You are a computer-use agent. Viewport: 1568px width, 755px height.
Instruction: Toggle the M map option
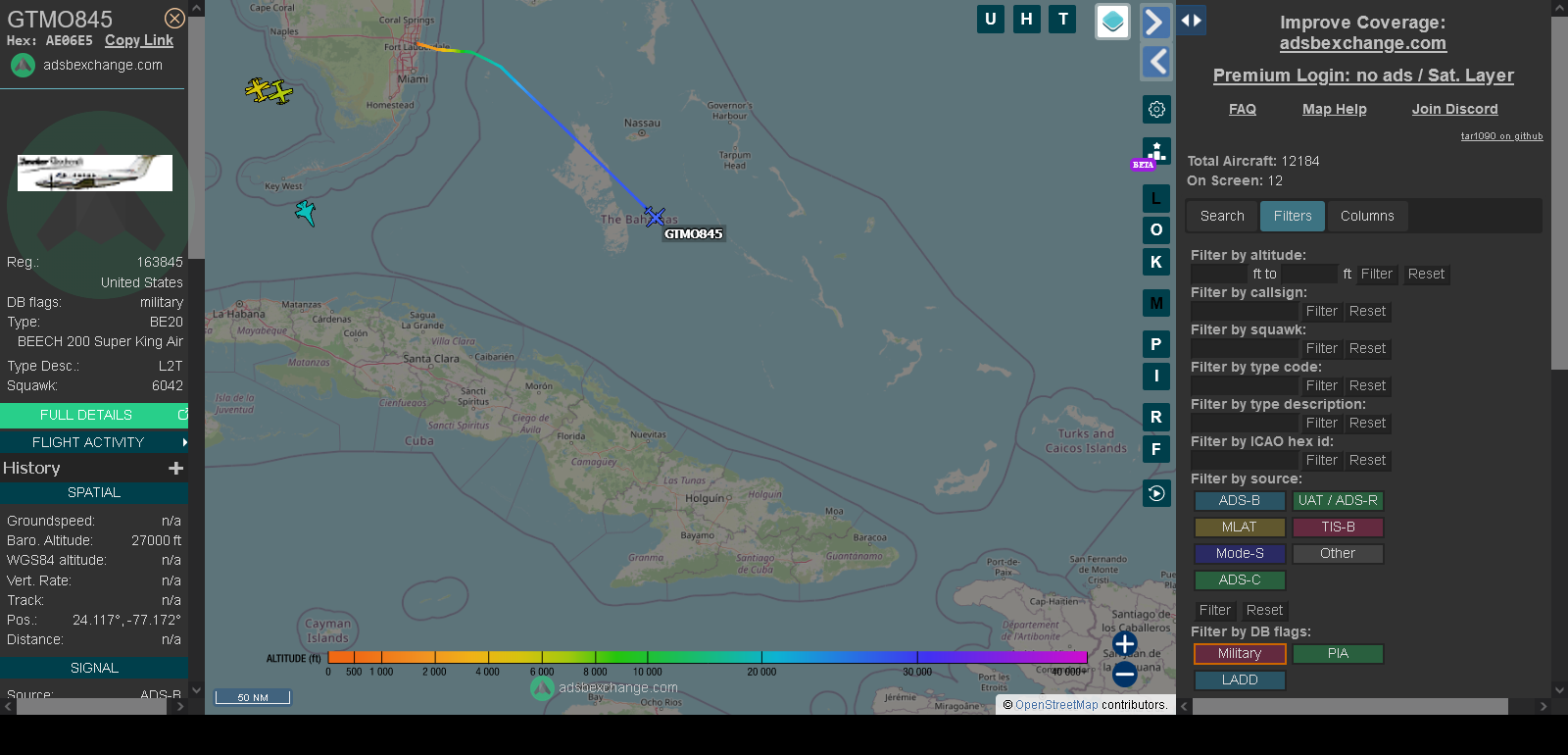pyautogui.click(x=1156, y=303)
